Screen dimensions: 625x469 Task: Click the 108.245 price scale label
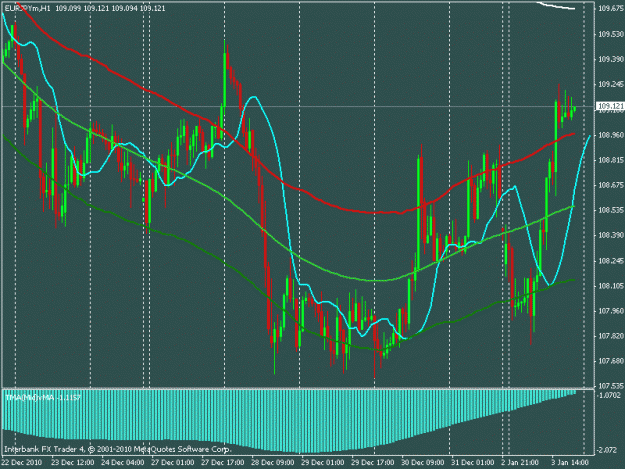(611, 261)
